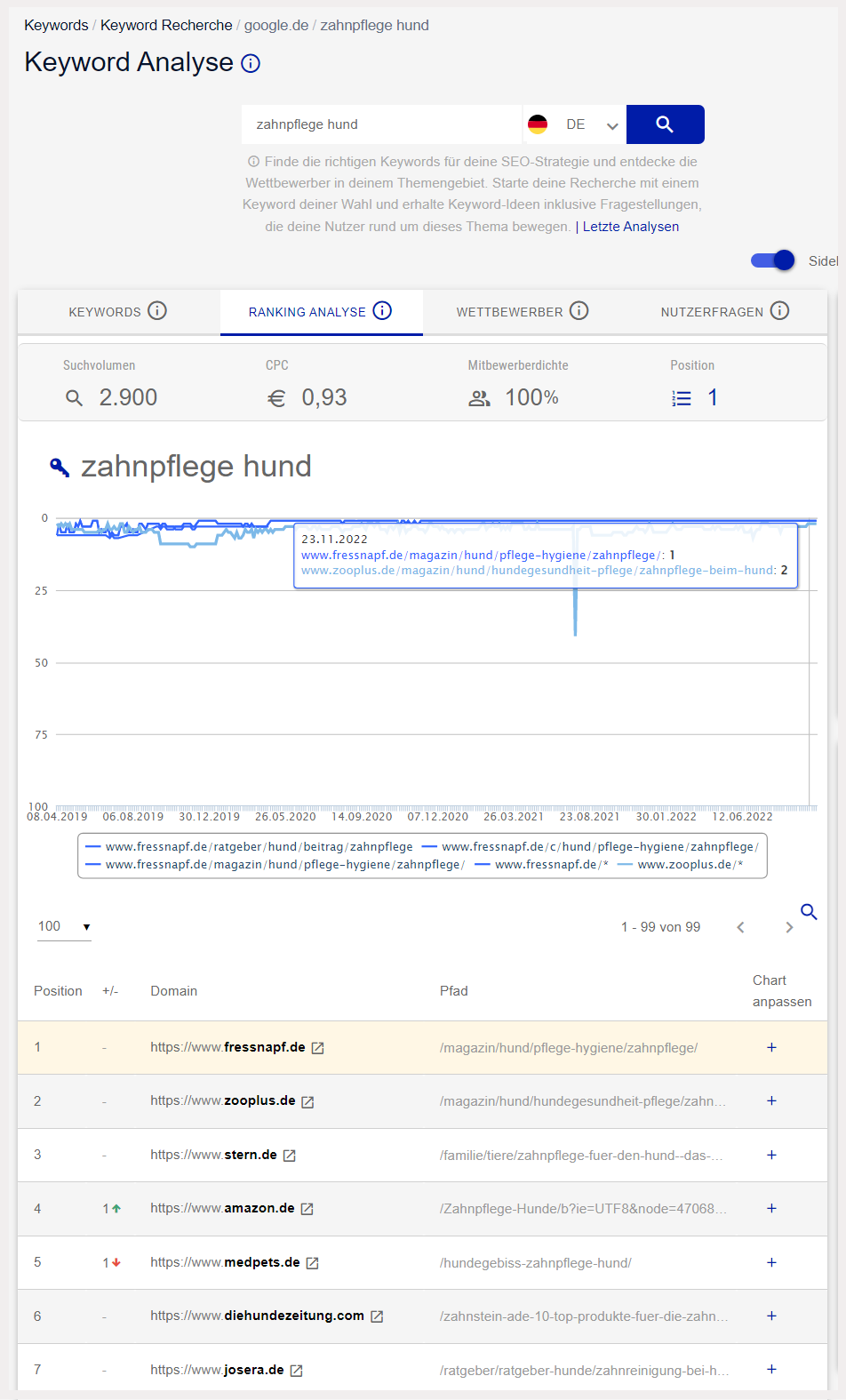The image size is (846, 1400).
Task: Add fressnapf.de row to chart
Action: tap(771, 1047)
